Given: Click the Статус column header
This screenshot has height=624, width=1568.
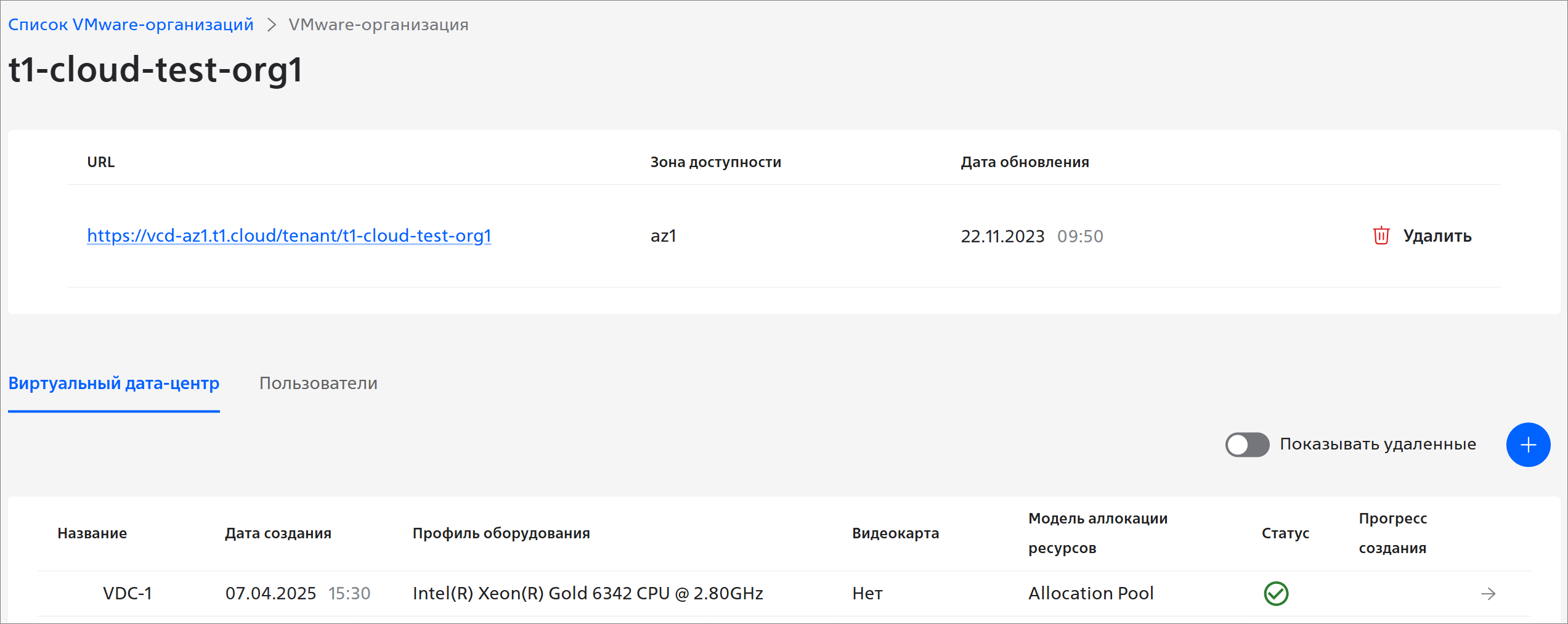Looking at the screenshot, I should (1285, 533).
